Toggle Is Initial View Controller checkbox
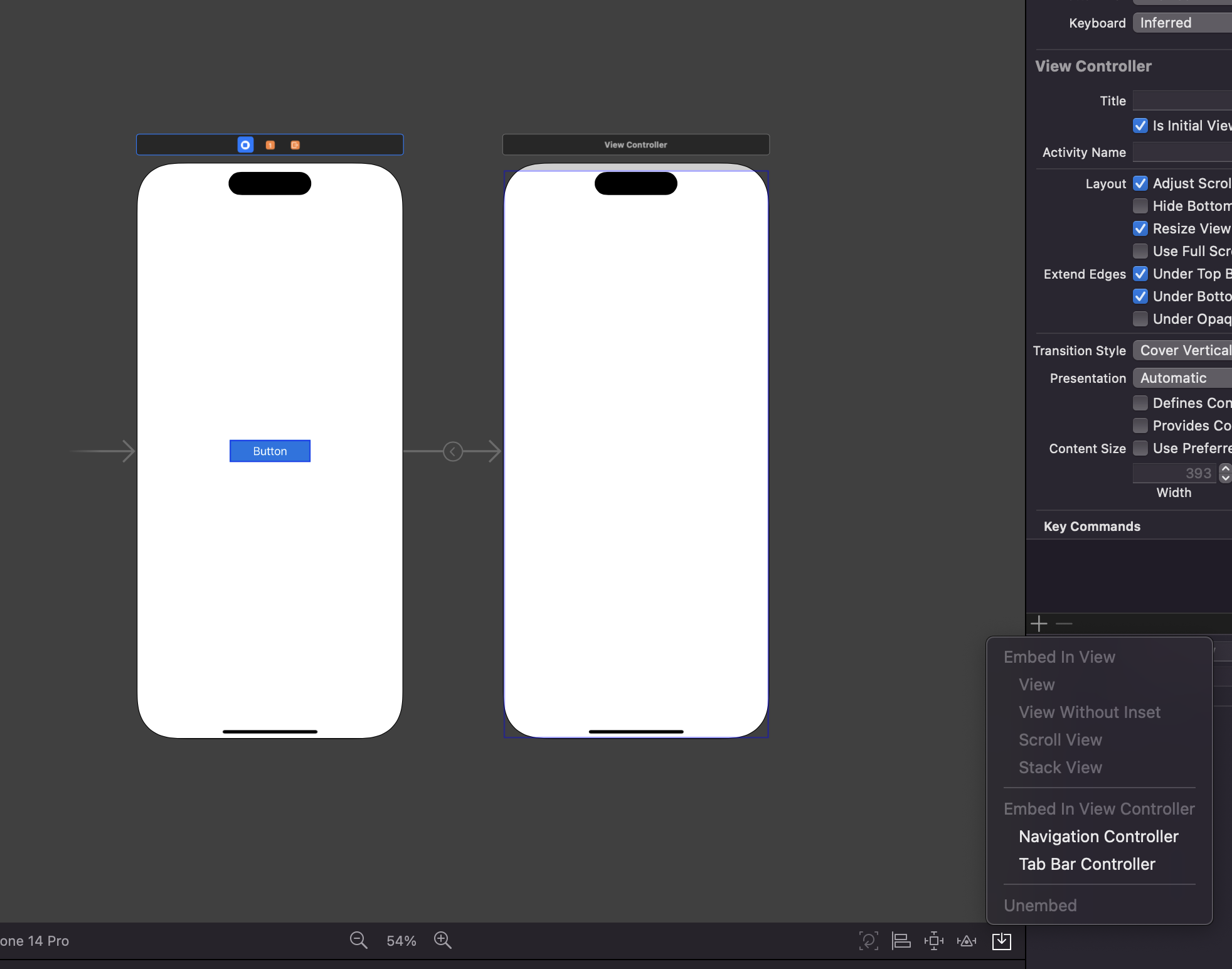This screenshot has height=969, width=1232. coord(1140,126)
